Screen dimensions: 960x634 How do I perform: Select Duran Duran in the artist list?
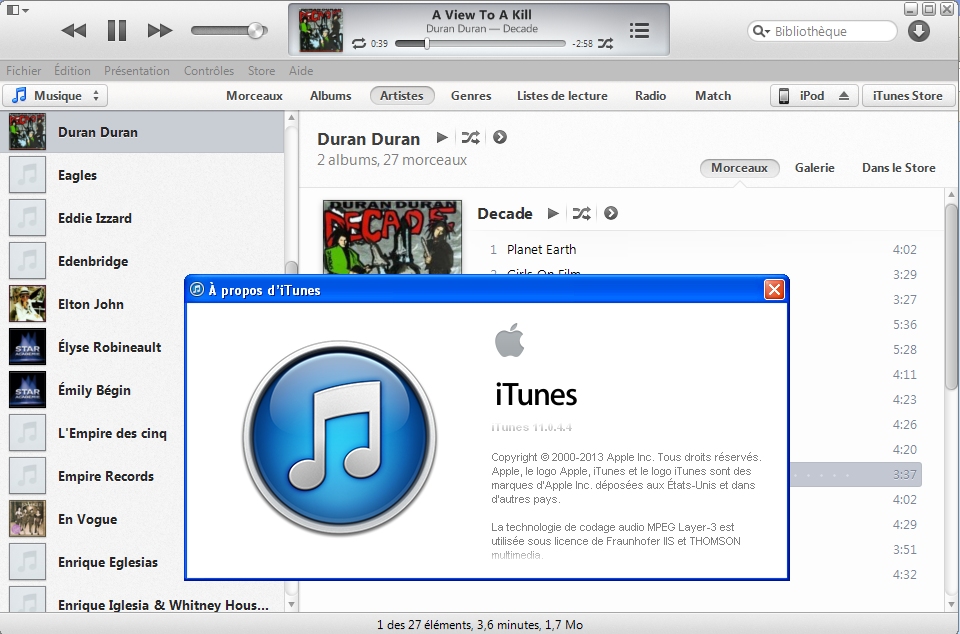[x=142, y=132]
